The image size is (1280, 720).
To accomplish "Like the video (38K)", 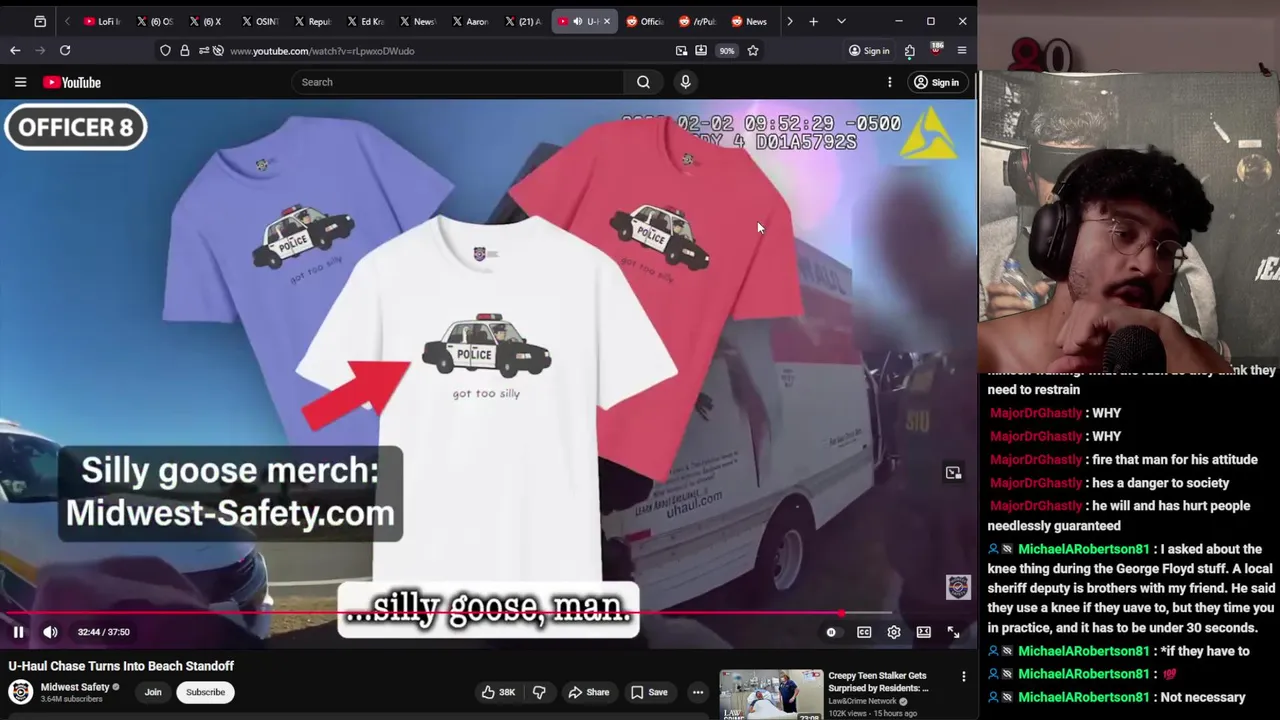I will click(498, 692).
